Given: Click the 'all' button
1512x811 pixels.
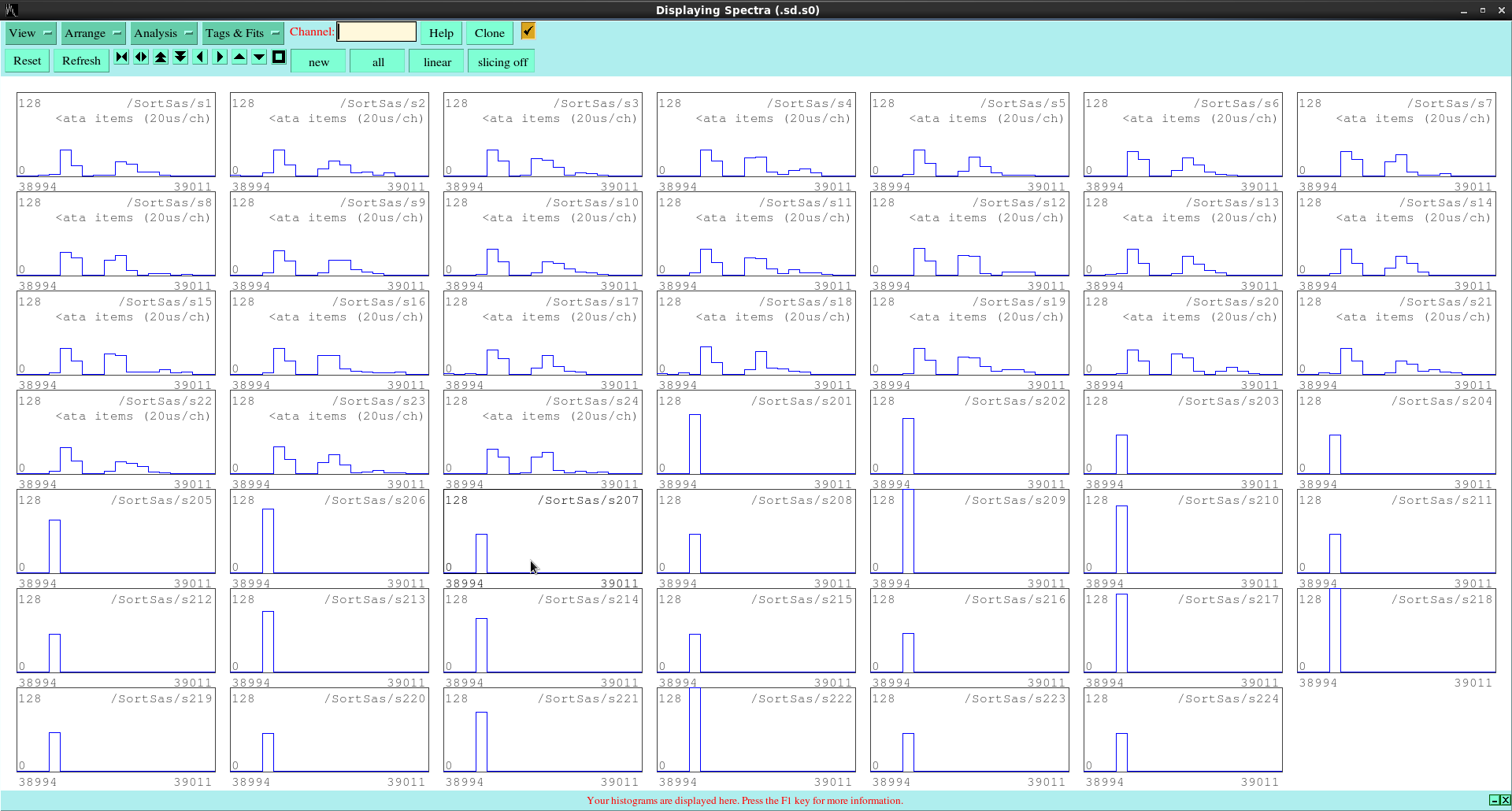Looking at the screenshot, I should (378, 61).
